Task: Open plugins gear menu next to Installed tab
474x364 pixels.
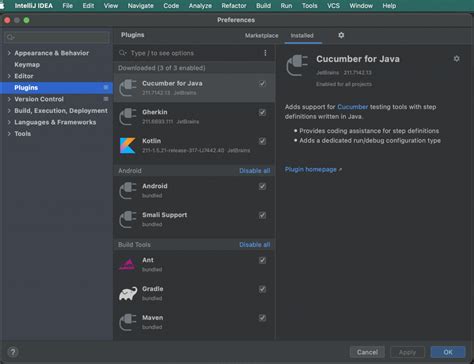Action: point(341,35)
